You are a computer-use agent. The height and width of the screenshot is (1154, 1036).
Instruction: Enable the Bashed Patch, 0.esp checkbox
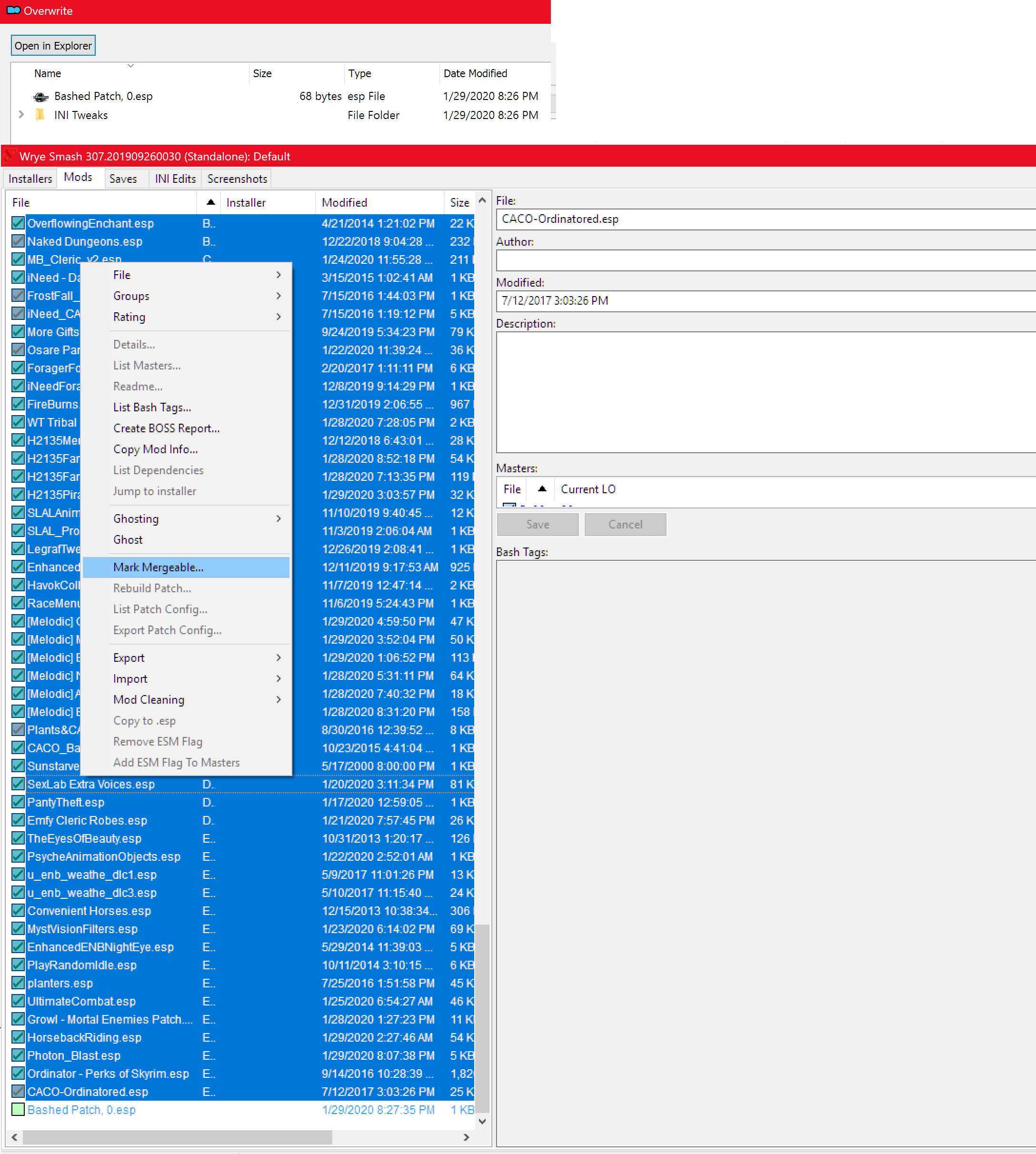(18, 1110)
